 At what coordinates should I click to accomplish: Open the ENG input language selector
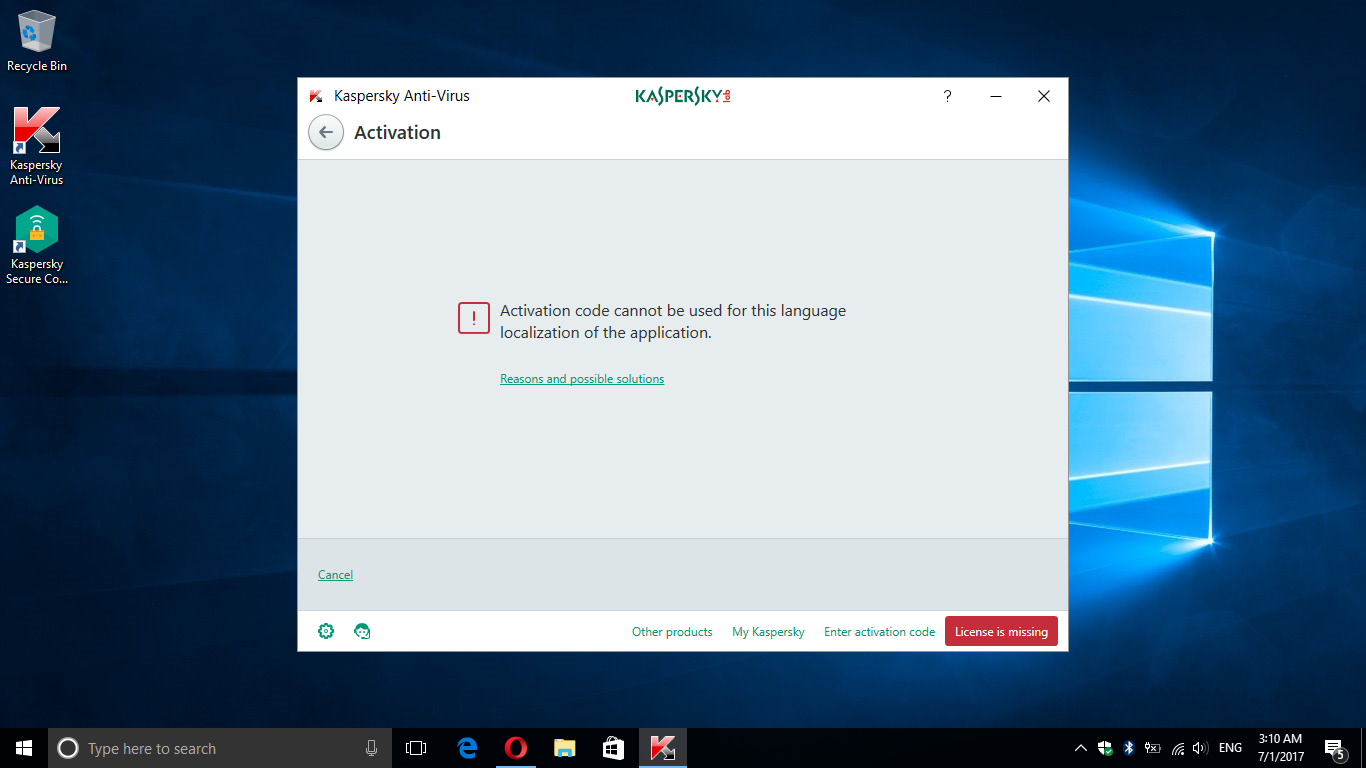pos(1230,748)
